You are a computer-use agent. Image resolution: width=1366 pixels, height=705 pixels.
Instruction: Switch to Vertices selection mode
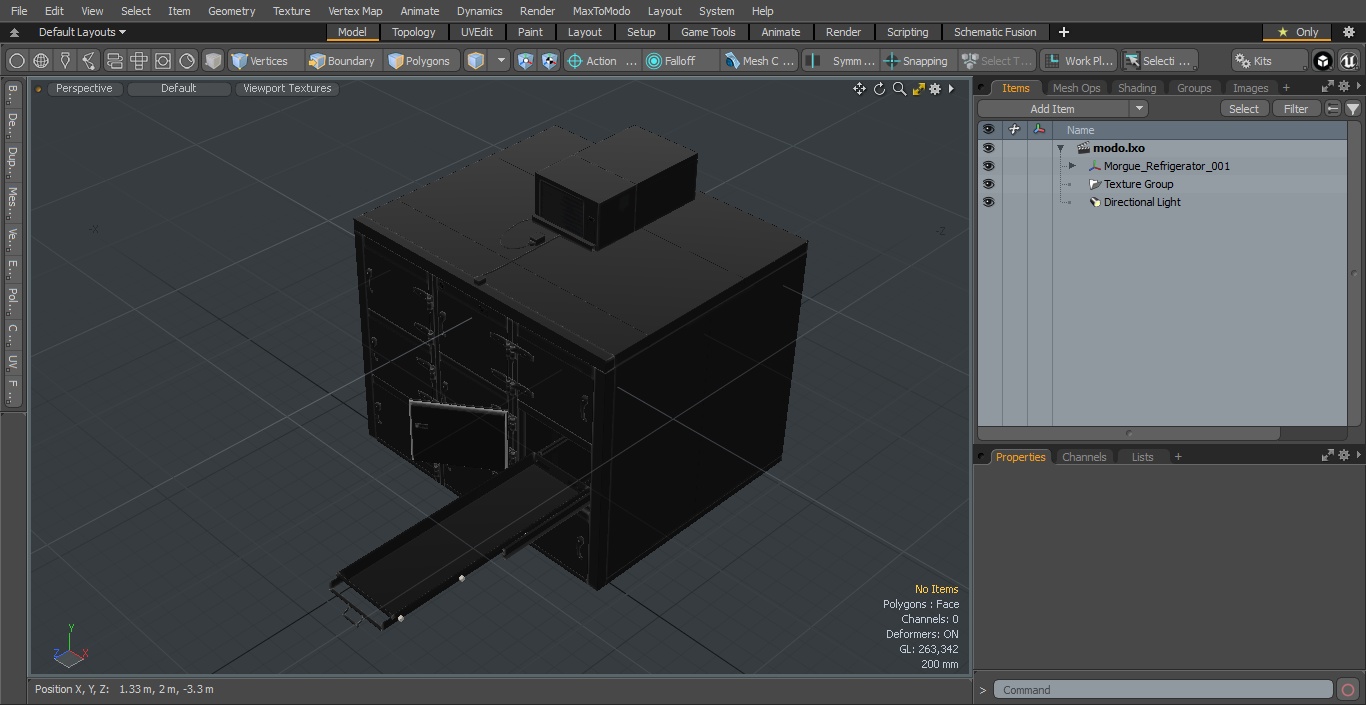(265, 61)
